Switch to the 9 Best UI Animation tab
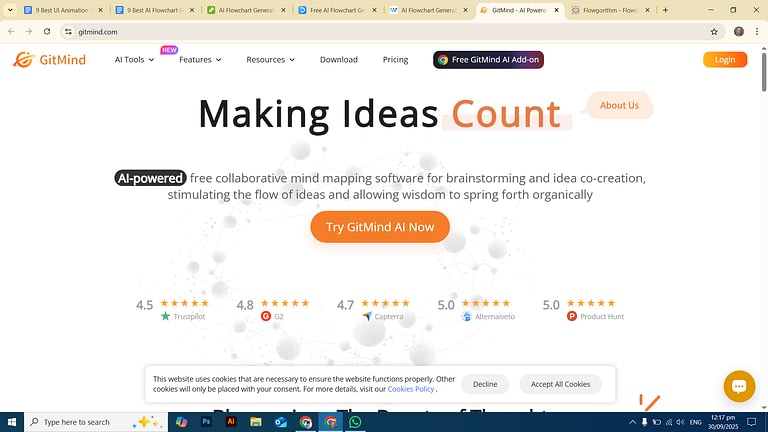768x432 pixels. [x=64, y=10]
